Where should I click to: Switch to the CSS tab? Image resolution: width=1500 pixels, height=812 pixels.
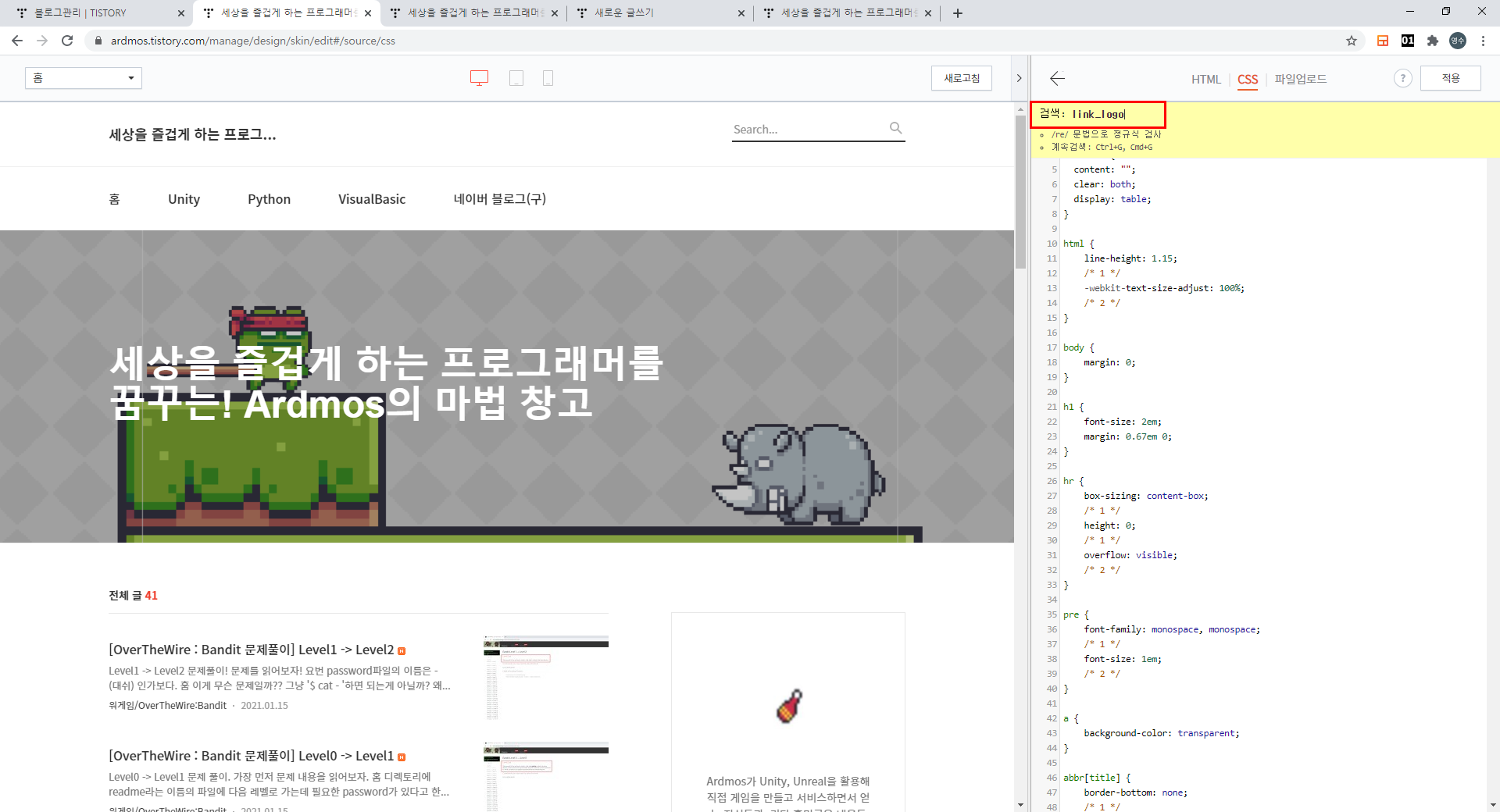(x=1248, y=80)
